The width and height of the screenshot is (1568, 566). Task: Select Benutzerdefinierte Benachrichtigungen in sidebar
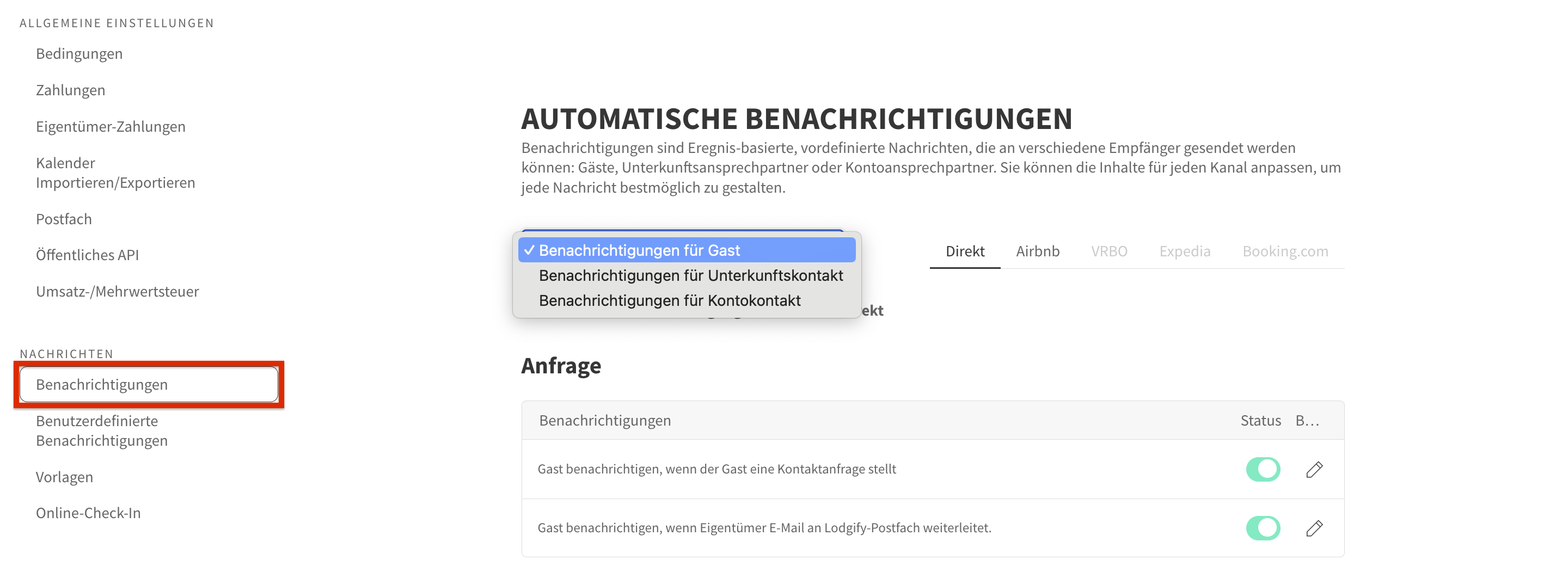(x=101, y=430)
